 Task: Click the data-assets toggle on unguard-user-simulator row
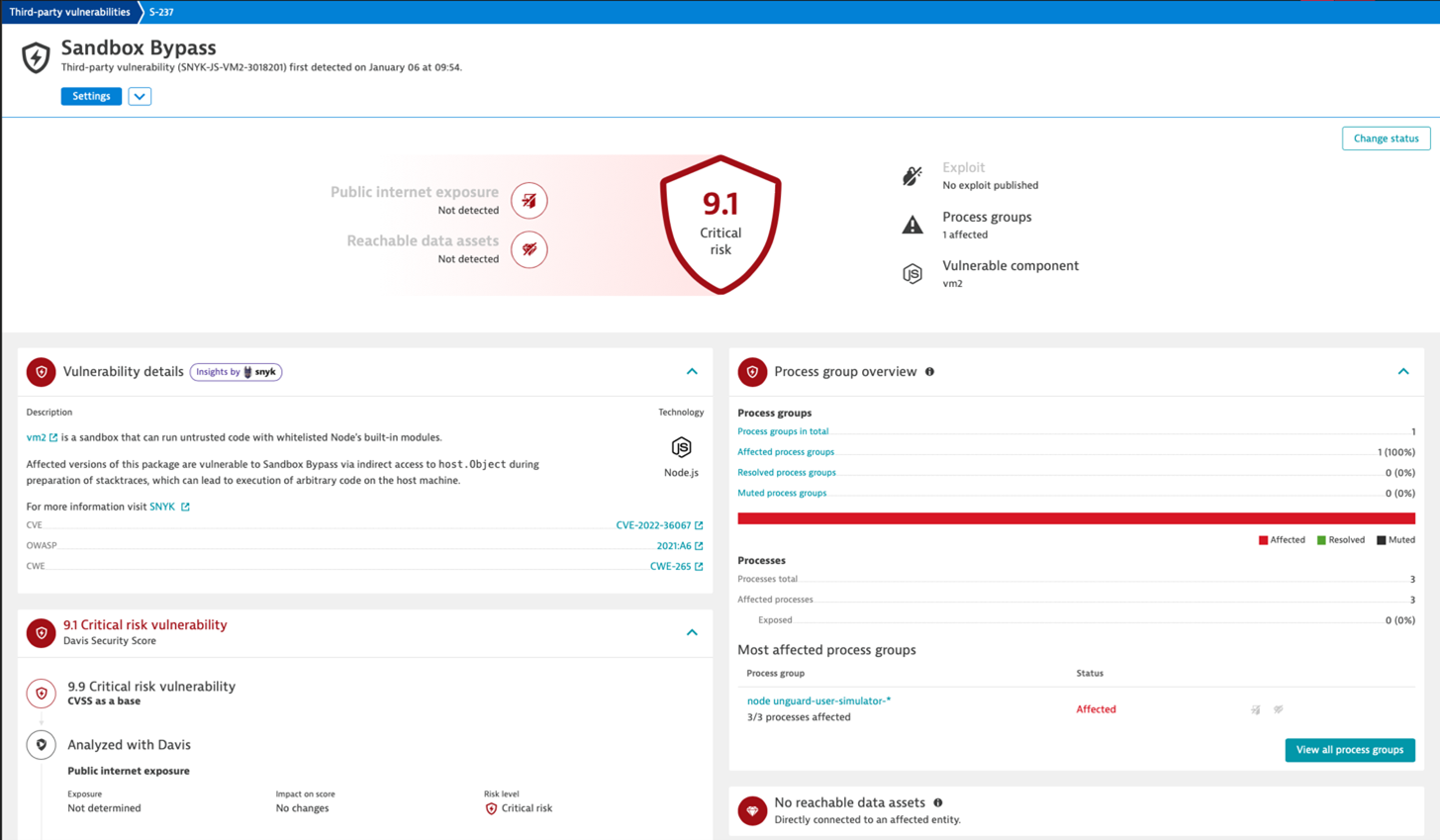pos(1278,709)
